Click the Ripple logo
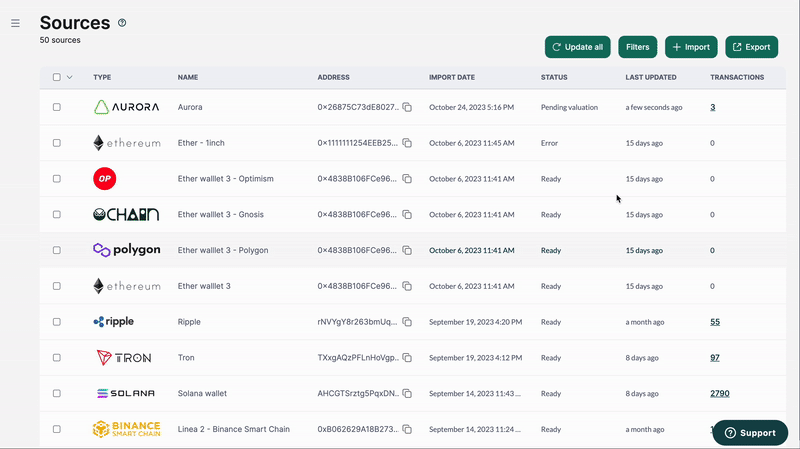This screenshot has width=800, height=449. pyautogui.click(x=113, y=321)
